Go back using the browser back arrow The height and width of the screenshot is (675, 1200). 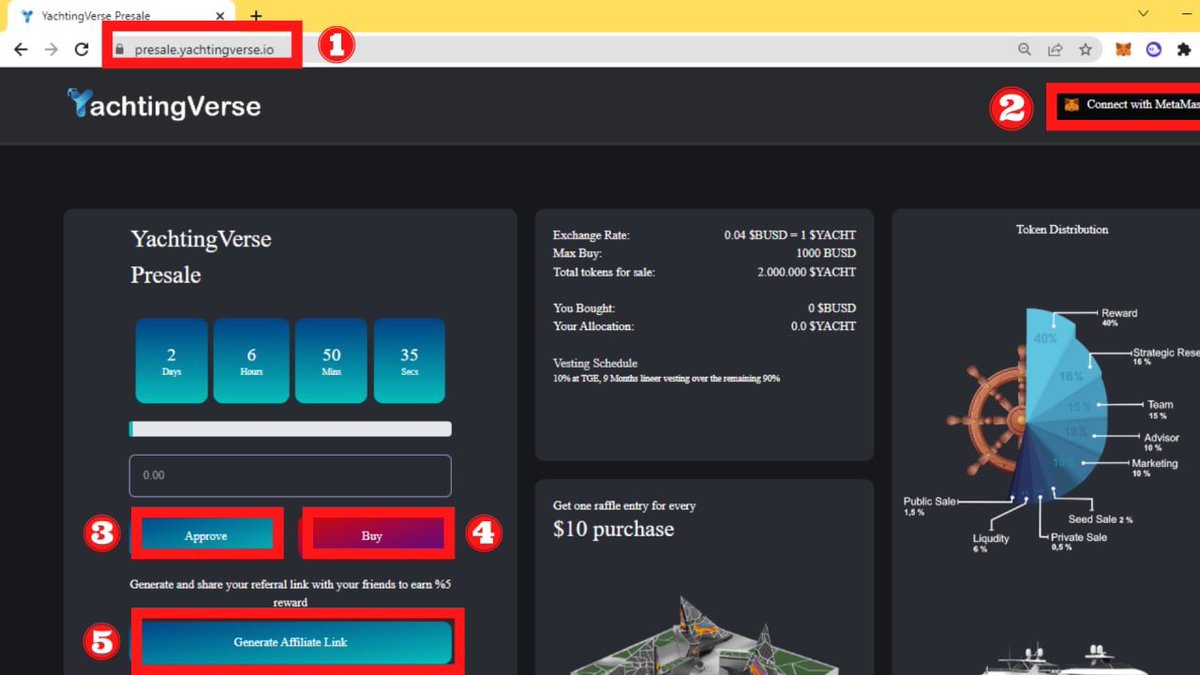pos(20,49)
